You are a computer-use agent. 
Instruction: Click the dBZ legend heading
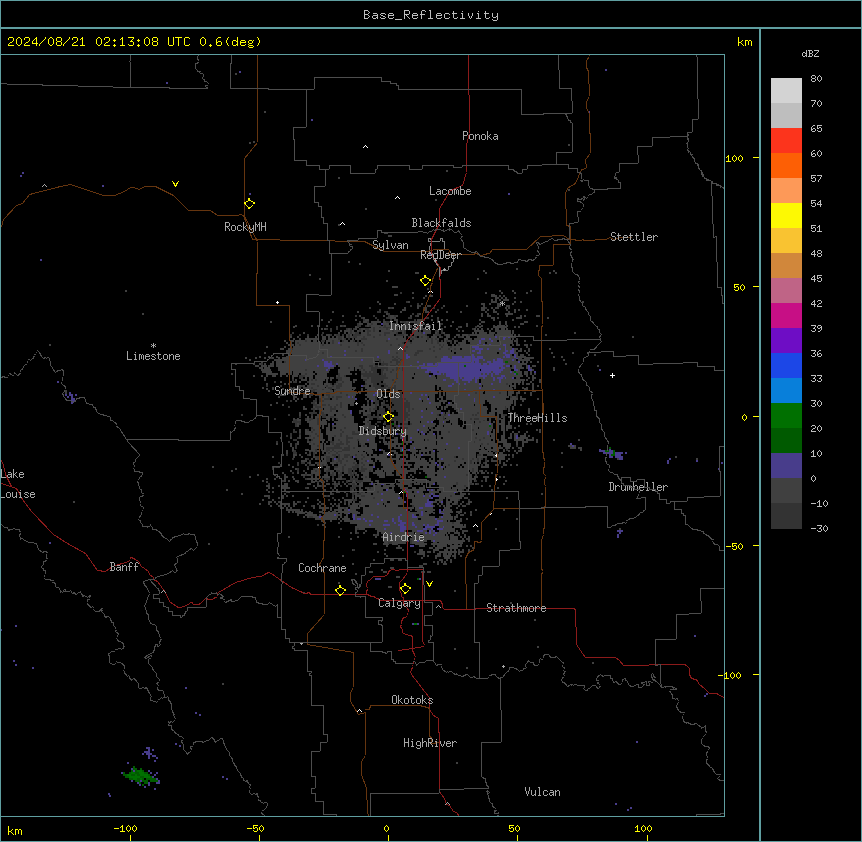[x=810, y=53]
